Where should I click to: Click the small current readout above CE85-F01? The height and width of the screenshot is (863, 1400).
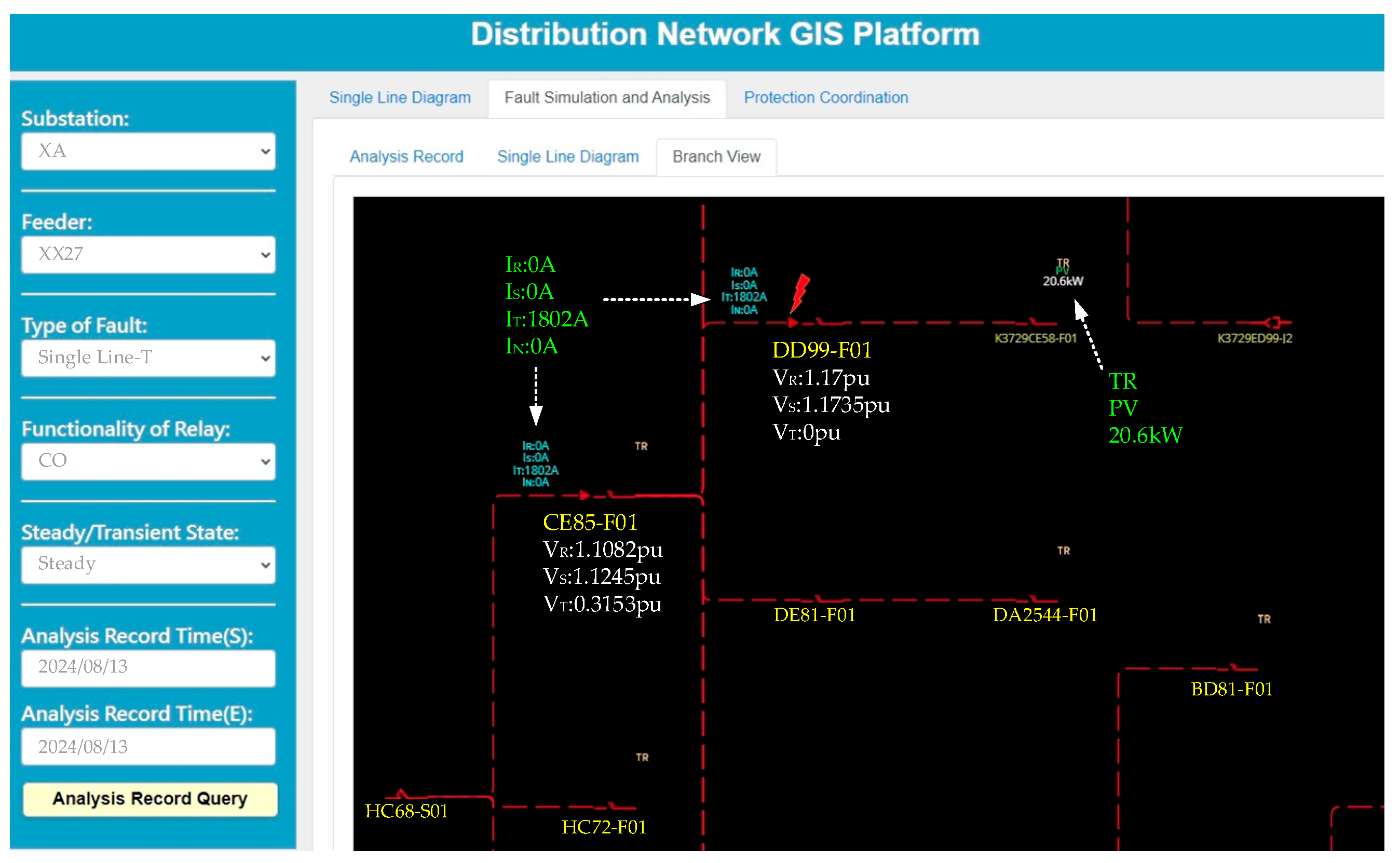536,464
